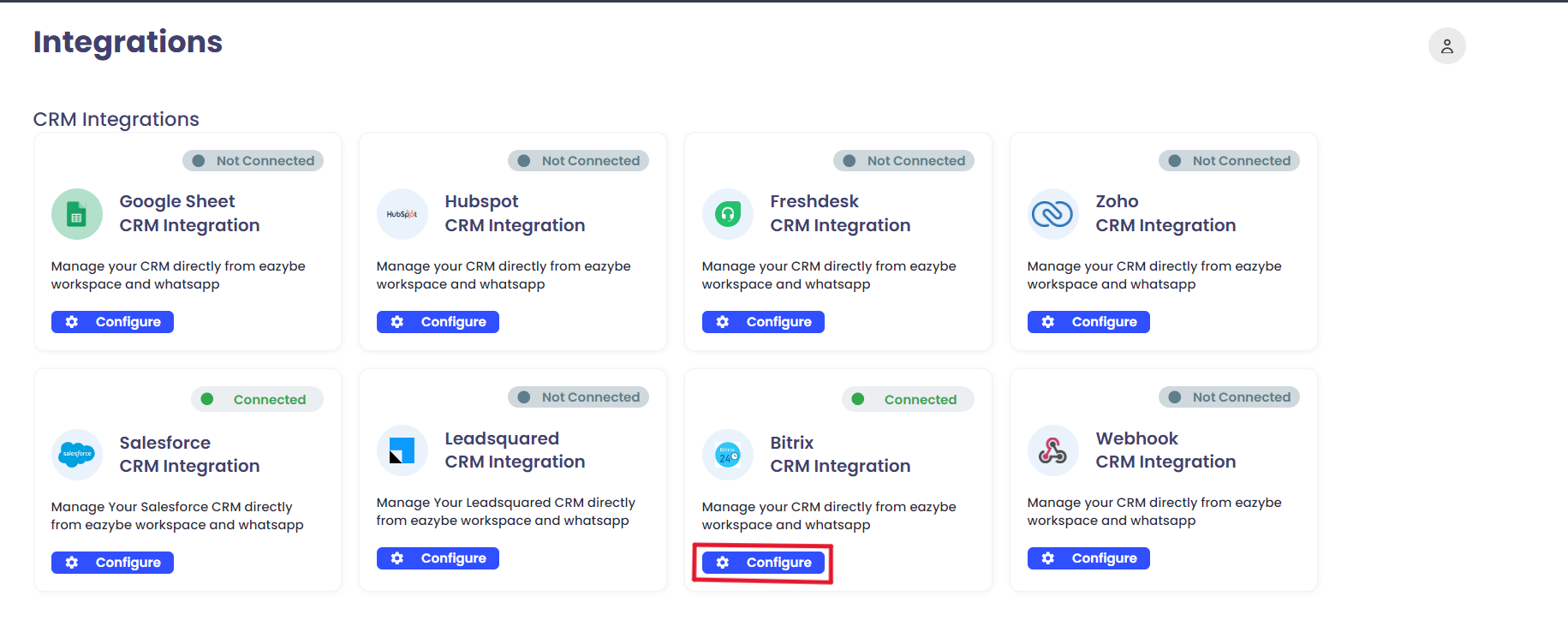Click 'Manage Your Salesforce CRM directly' description
Image resolution: width=1568 pixels, height=632 pixels.
[x=177, y=516]
